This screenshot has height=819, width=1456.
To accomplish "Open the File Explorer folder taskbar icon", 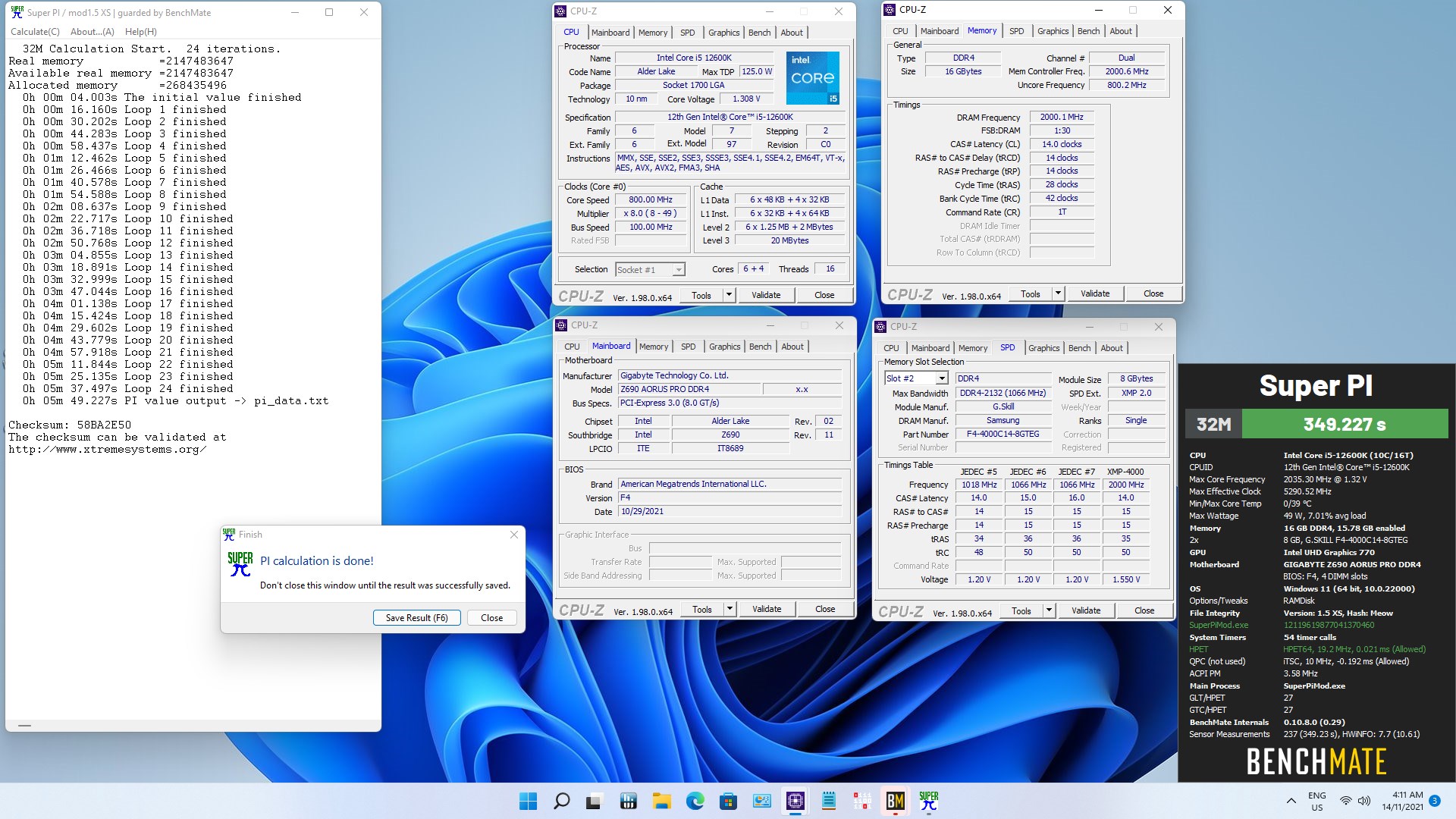I will (661, 801).
